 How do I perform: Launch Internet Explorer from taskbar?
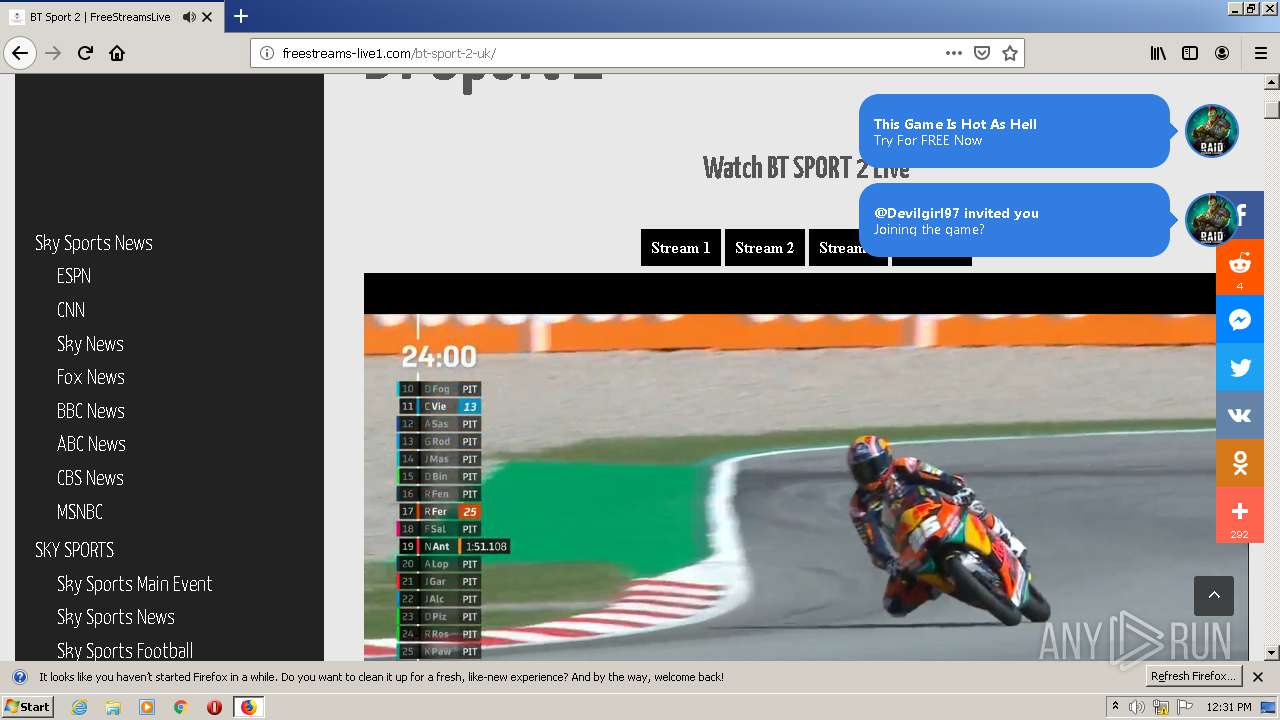[80, 707]
